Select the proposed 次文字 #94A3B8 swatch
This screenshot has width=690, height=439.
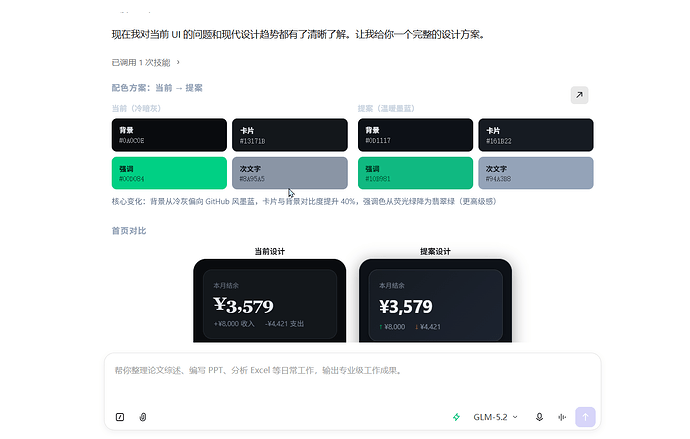click(536, 173)
